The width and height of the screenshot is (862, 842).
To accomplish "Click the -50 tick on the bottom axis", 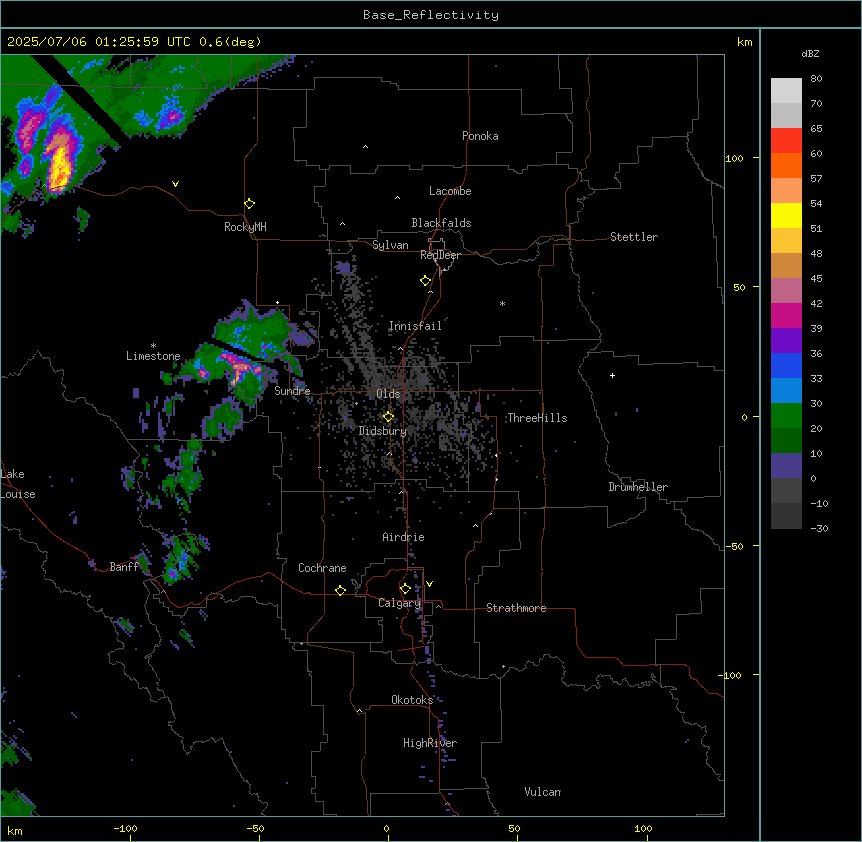I will pyautogui.click(x=255, y=828).
